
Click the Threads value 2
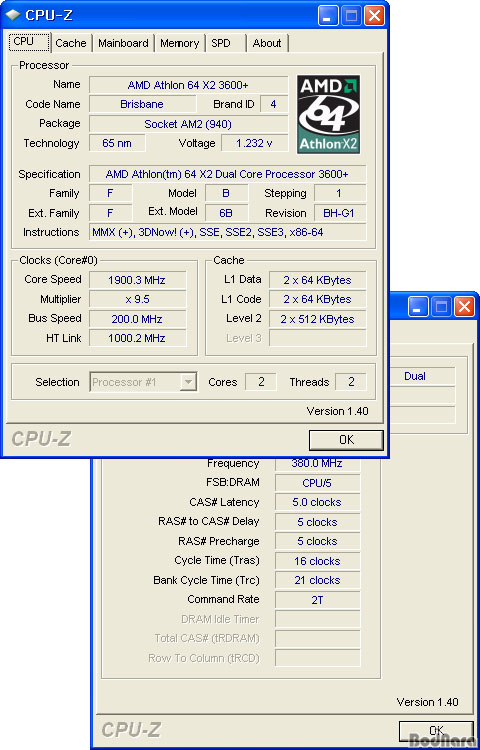click(x=351, y=382)
